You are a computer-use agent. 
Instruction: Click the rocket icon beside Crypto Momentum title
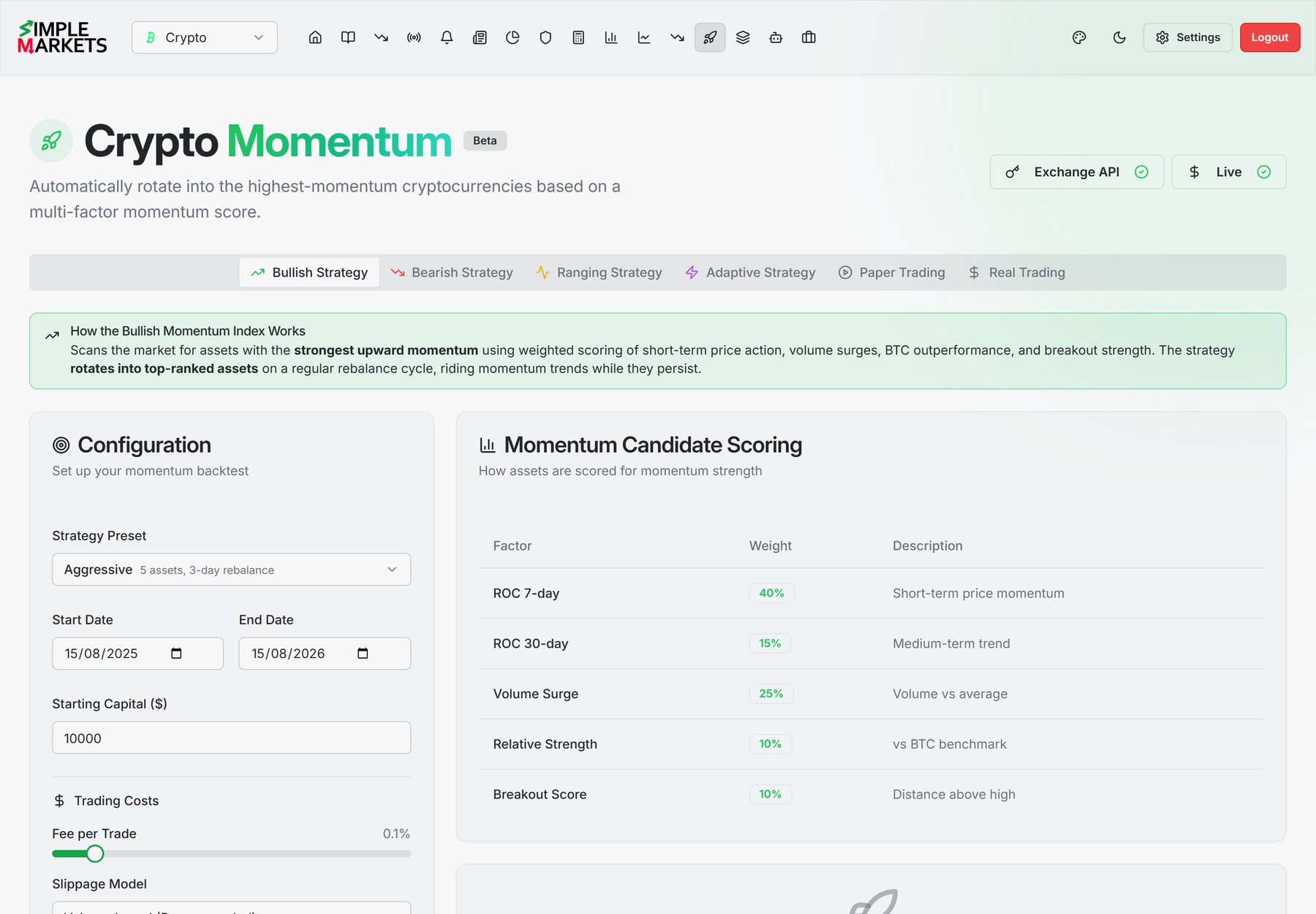(x=51, y=140)
